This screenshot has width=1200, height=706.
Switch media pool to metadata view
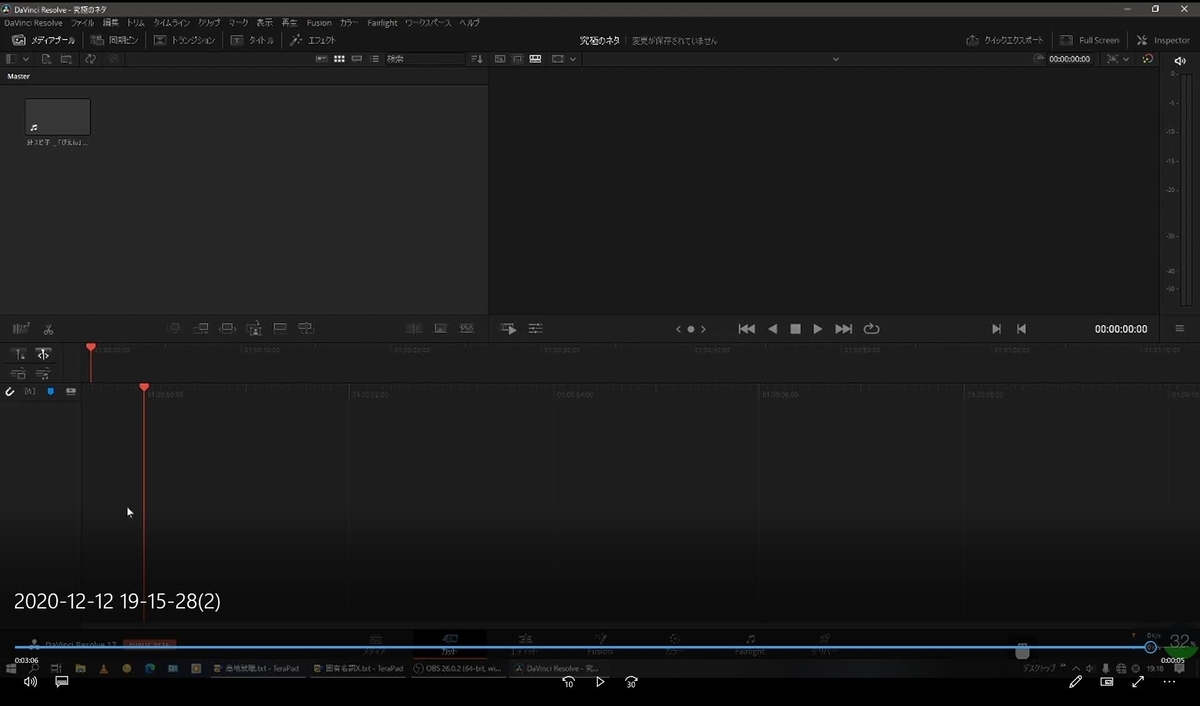321,59
